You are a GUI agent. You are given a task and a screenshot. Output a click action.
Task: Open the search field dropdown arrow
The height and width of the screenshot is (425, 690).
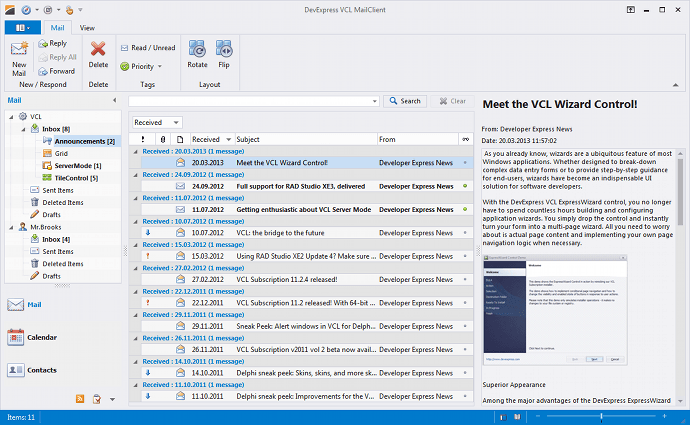[374, 101]
